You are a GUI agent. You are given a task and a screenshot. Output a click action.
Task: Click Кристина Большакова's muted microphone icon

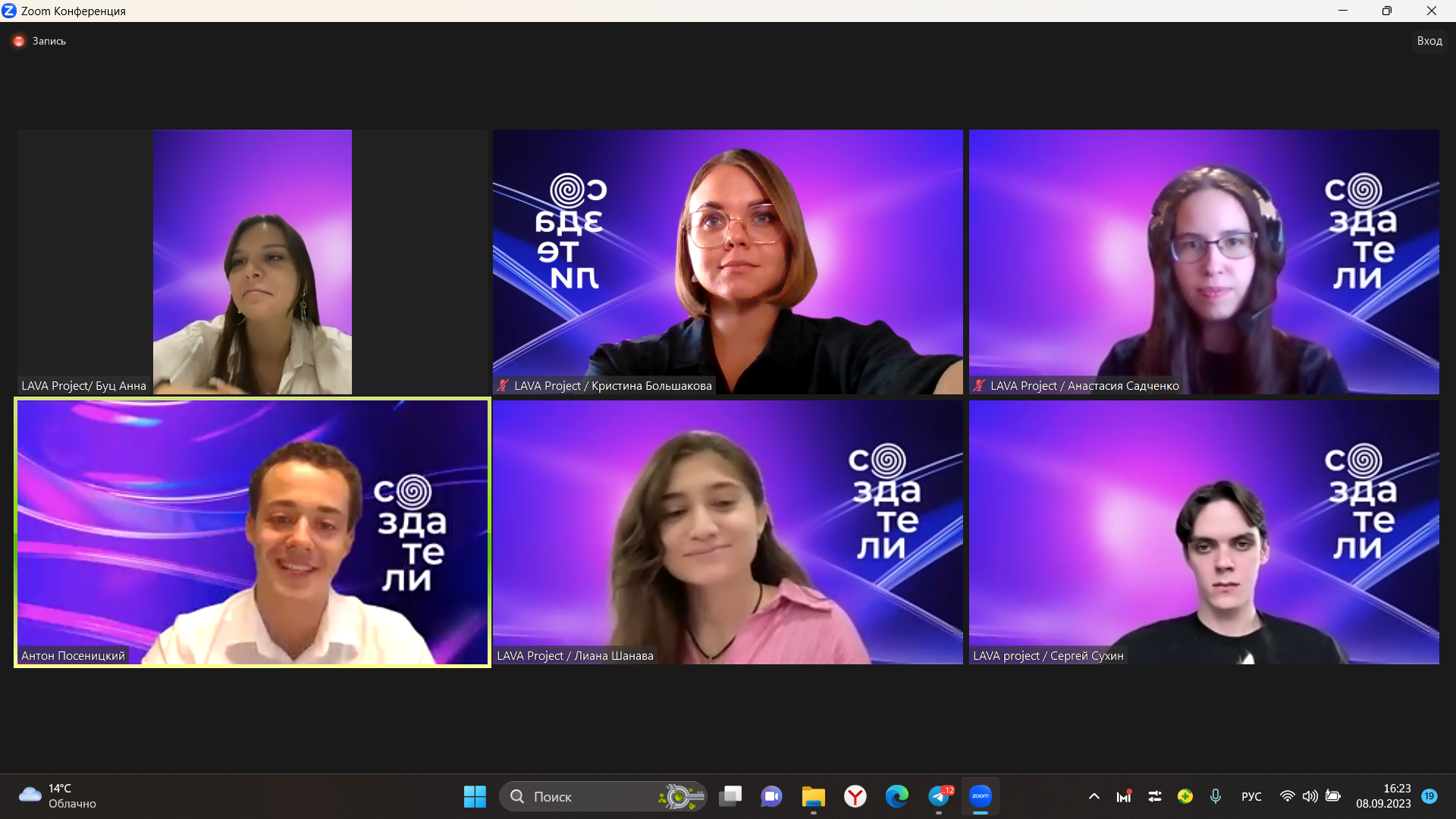(x=503, y=386)
